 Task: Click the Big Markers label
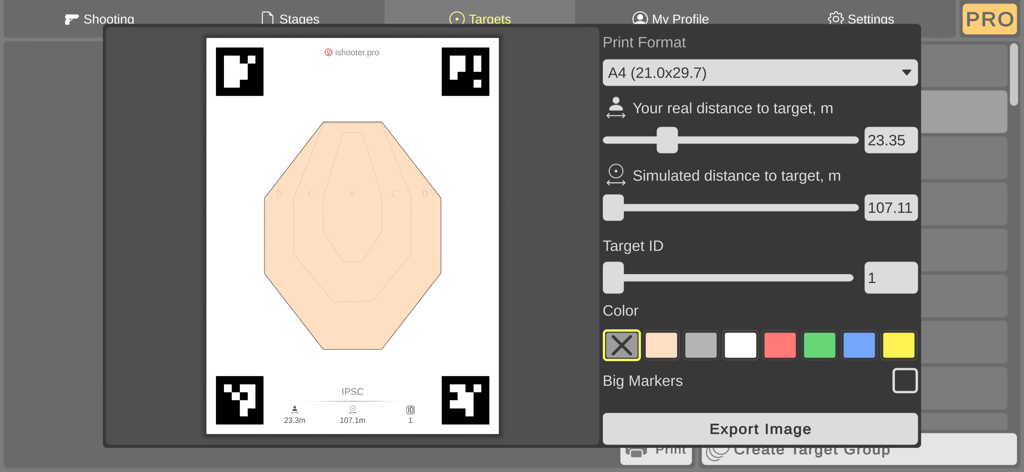tap(643, 381)
